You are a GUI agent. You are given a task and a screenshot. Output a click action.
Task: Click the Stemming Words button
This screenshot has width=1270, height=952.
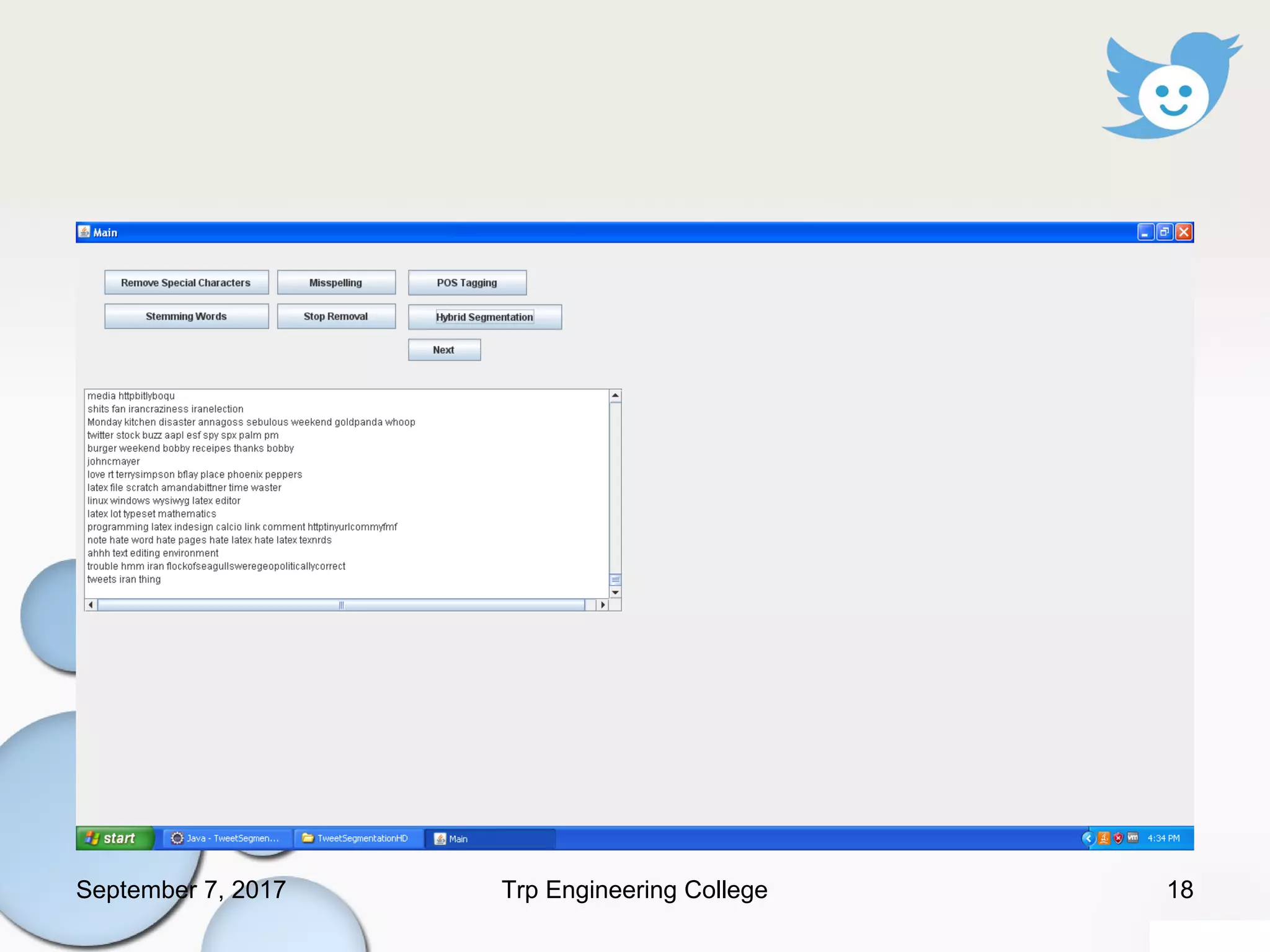(186, 316)
